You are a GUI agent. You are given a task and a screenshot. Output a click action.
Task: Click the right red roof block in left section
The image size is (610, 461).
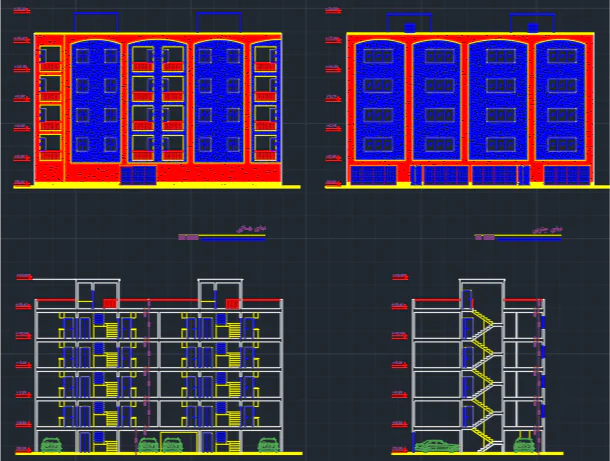pos(232,303)
